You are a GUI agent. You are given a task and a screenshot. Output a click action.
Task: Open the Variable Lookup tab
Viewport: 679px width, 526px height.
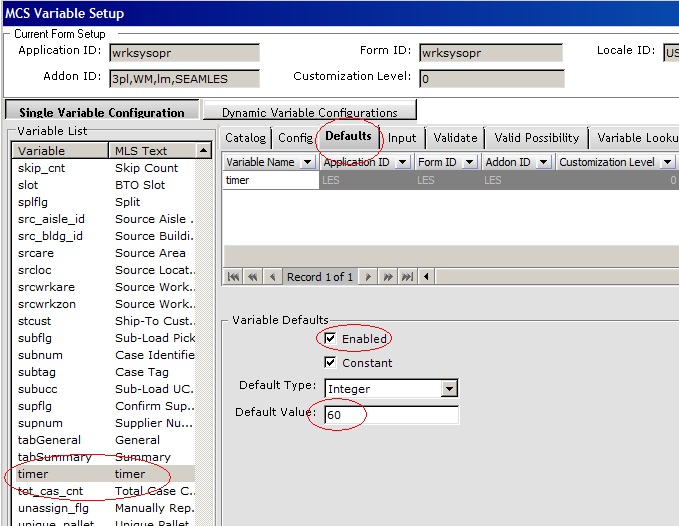[634, 138]
